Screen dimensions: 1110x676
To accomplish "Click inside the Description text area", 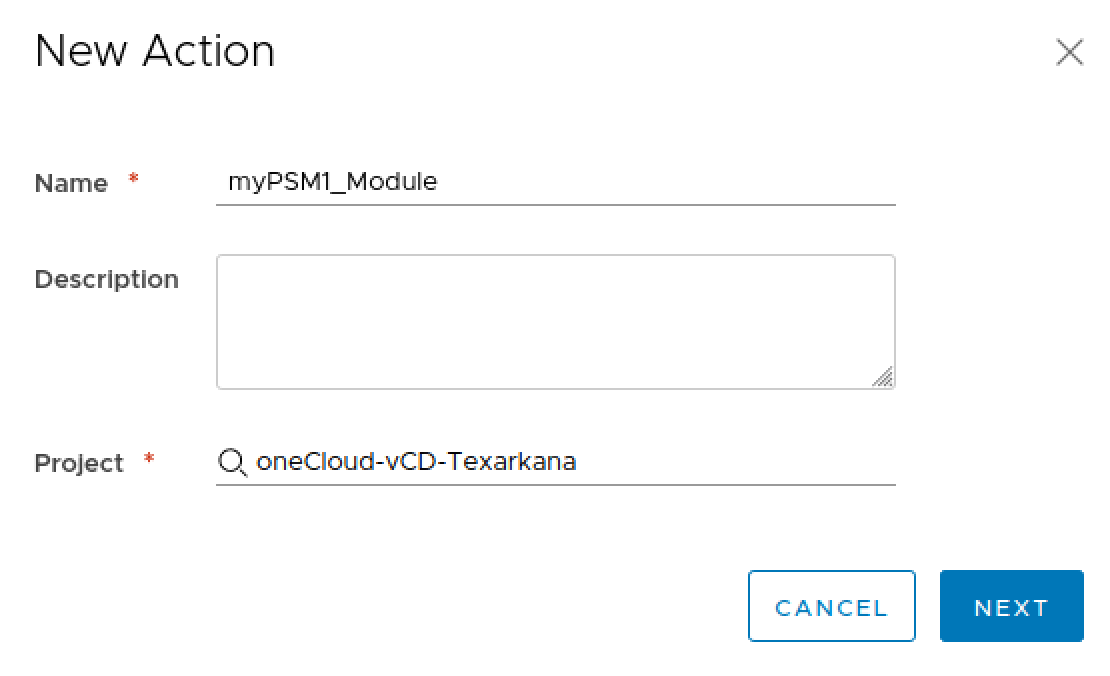I will pos(555,321).
